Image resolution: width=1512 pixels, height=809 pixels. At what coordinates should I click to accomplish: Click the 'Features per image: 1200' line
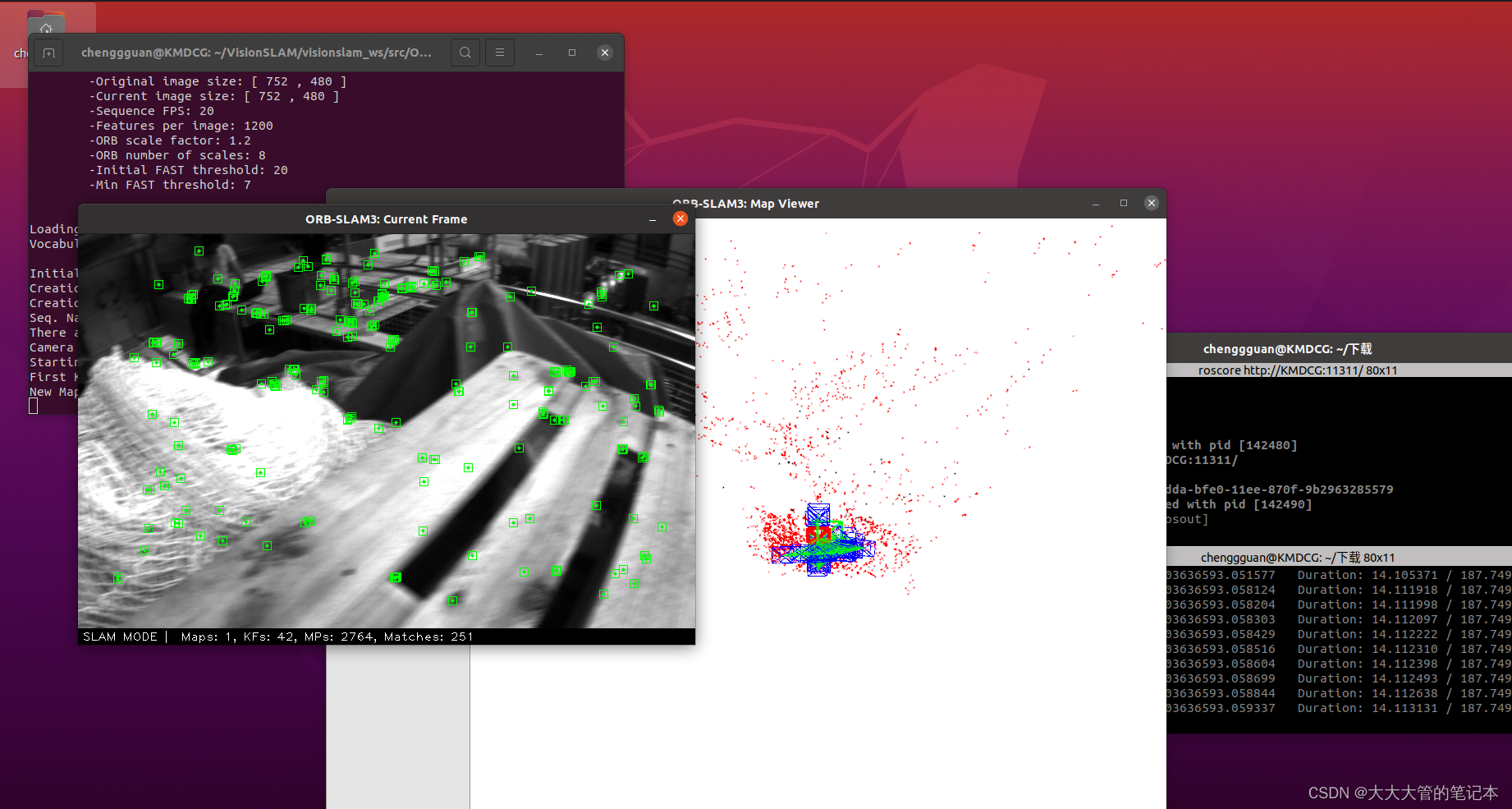pos(181,126)
